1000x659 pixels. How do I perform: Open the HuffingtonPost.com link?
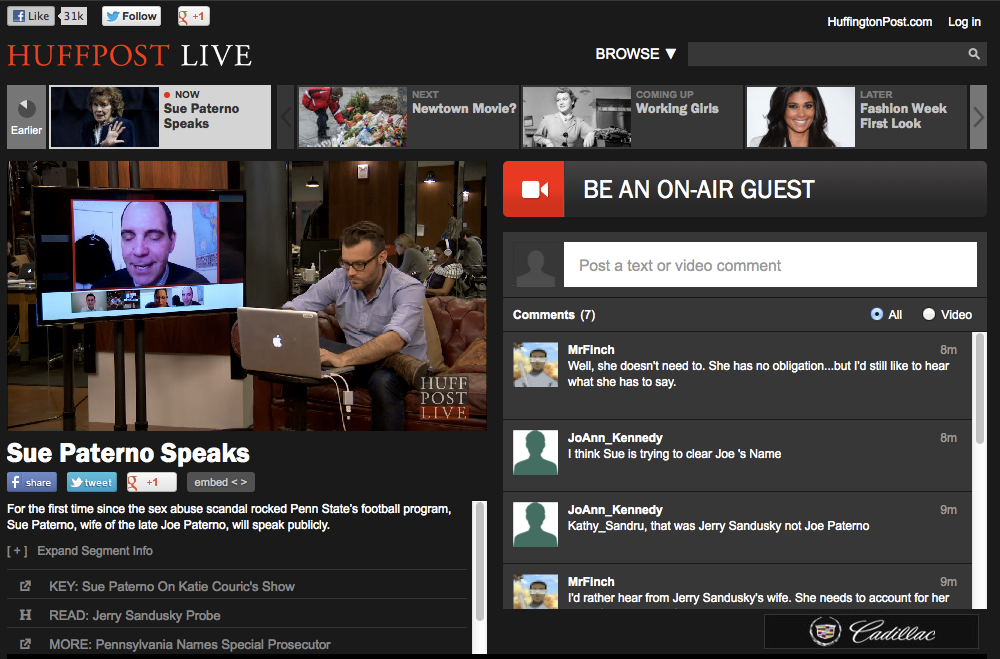tap(879, 22)
